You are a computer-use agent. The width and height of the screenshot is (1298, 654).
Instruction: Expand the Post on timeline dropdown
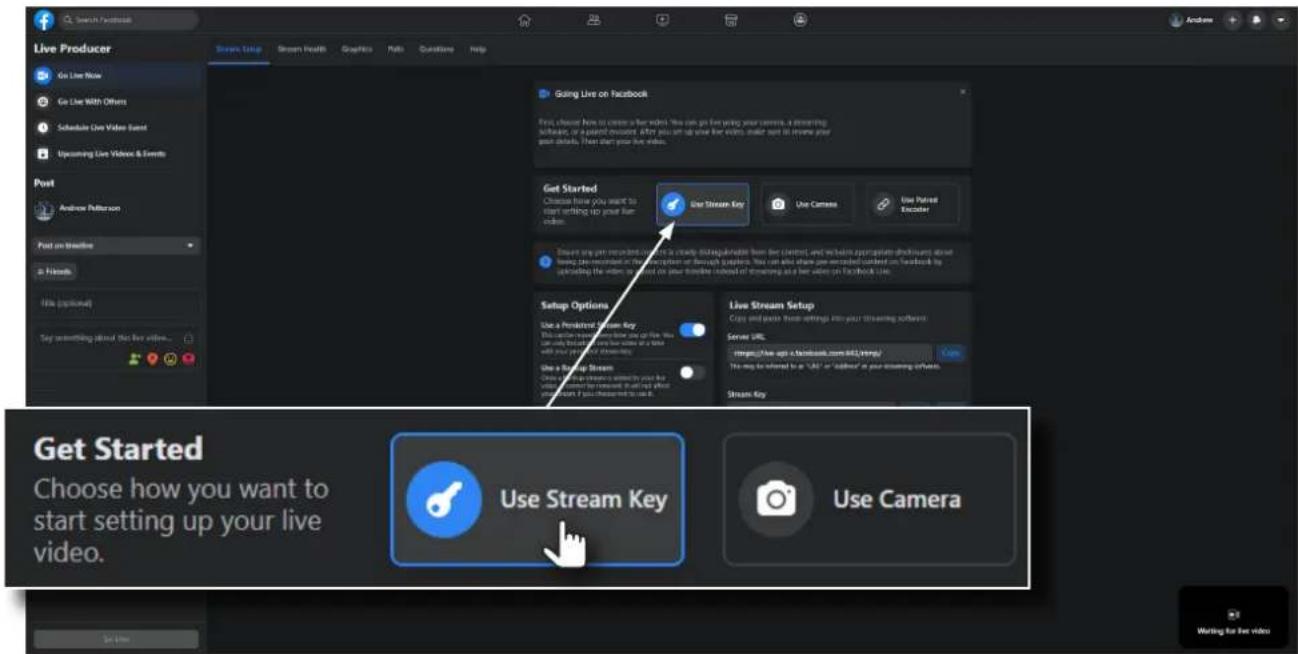point(117,245)
